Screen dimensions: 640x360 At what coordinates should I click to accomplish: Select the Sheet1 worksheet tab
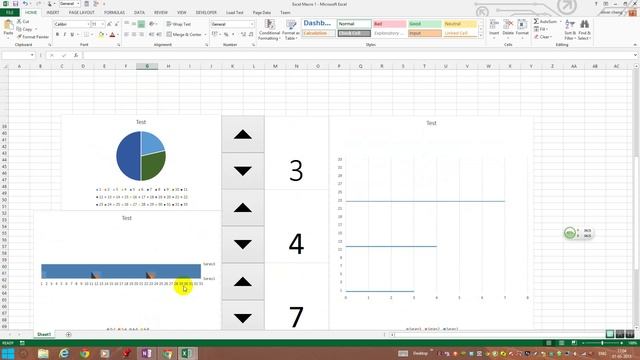click(44, 334)
